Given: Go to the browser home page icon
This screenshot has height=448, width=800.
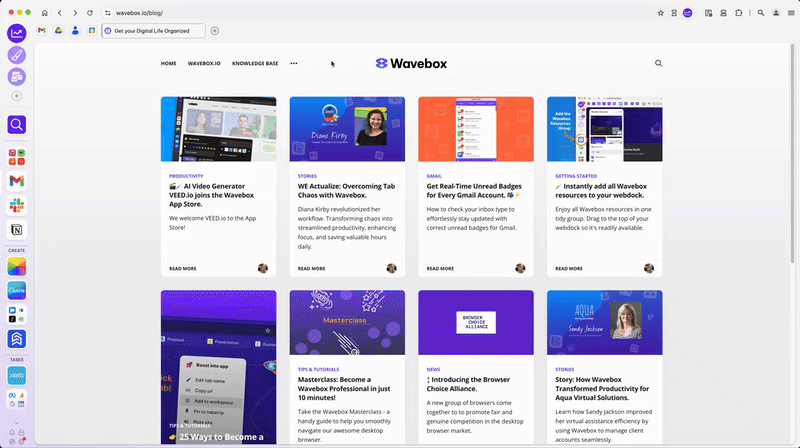Looking at the screenshot, I should pyautogui.click(x=45, y=13).
